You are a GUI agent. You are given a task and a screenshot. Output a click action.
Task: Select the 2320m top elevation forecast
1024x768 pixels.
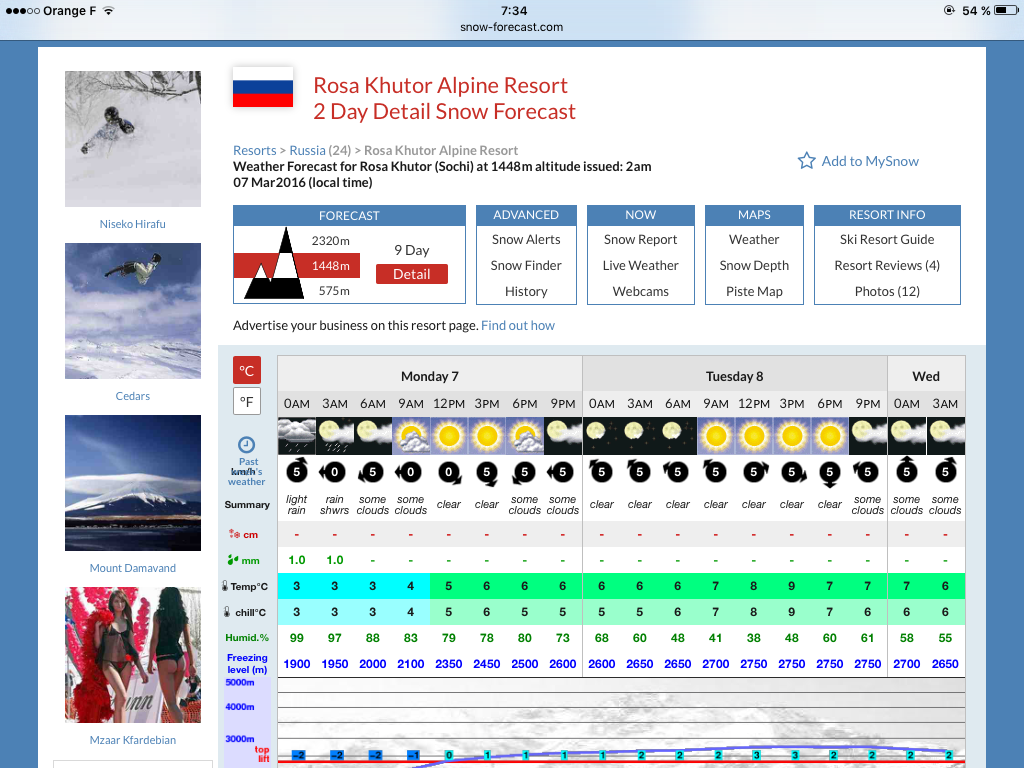click(330, 240)
